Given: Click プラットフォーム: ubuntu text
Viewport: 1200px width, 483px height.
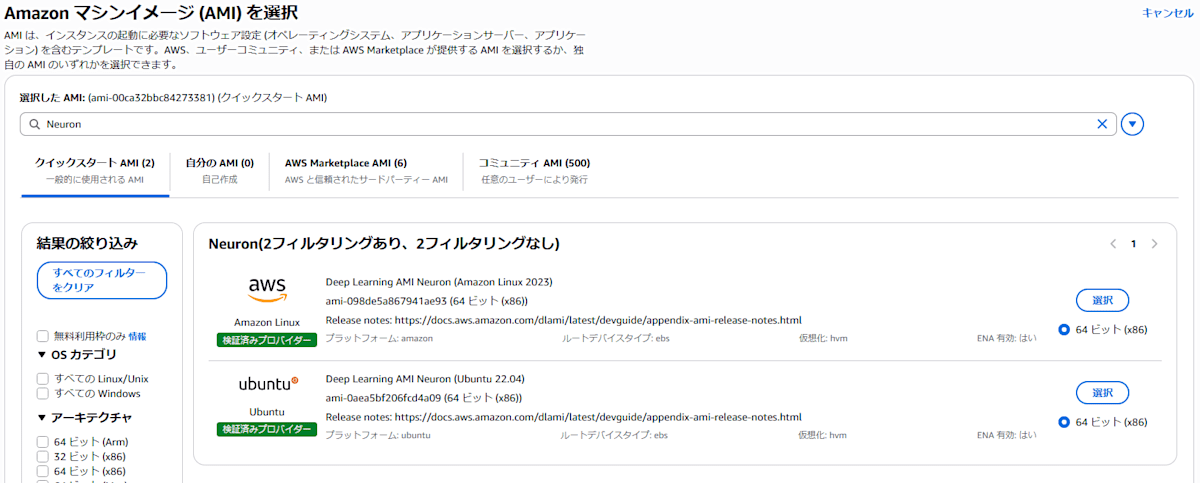Looking at the screenshot, I should tap(378, 435).
